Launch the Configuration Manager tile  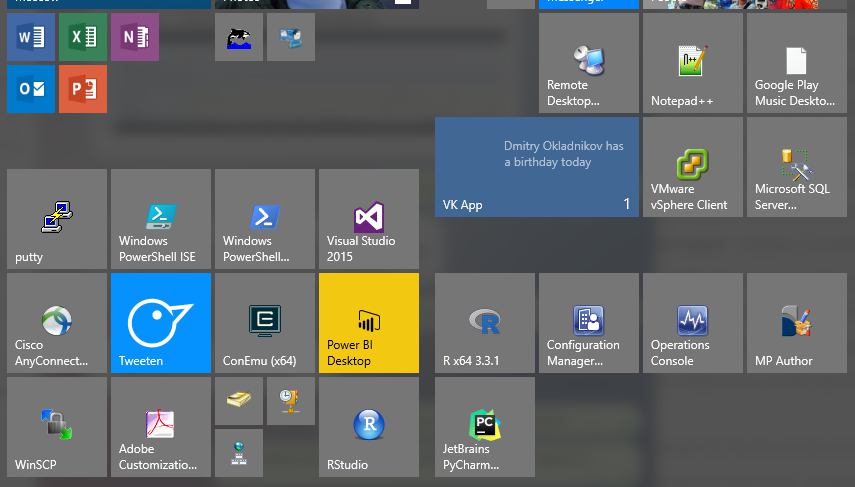point(588,323)
